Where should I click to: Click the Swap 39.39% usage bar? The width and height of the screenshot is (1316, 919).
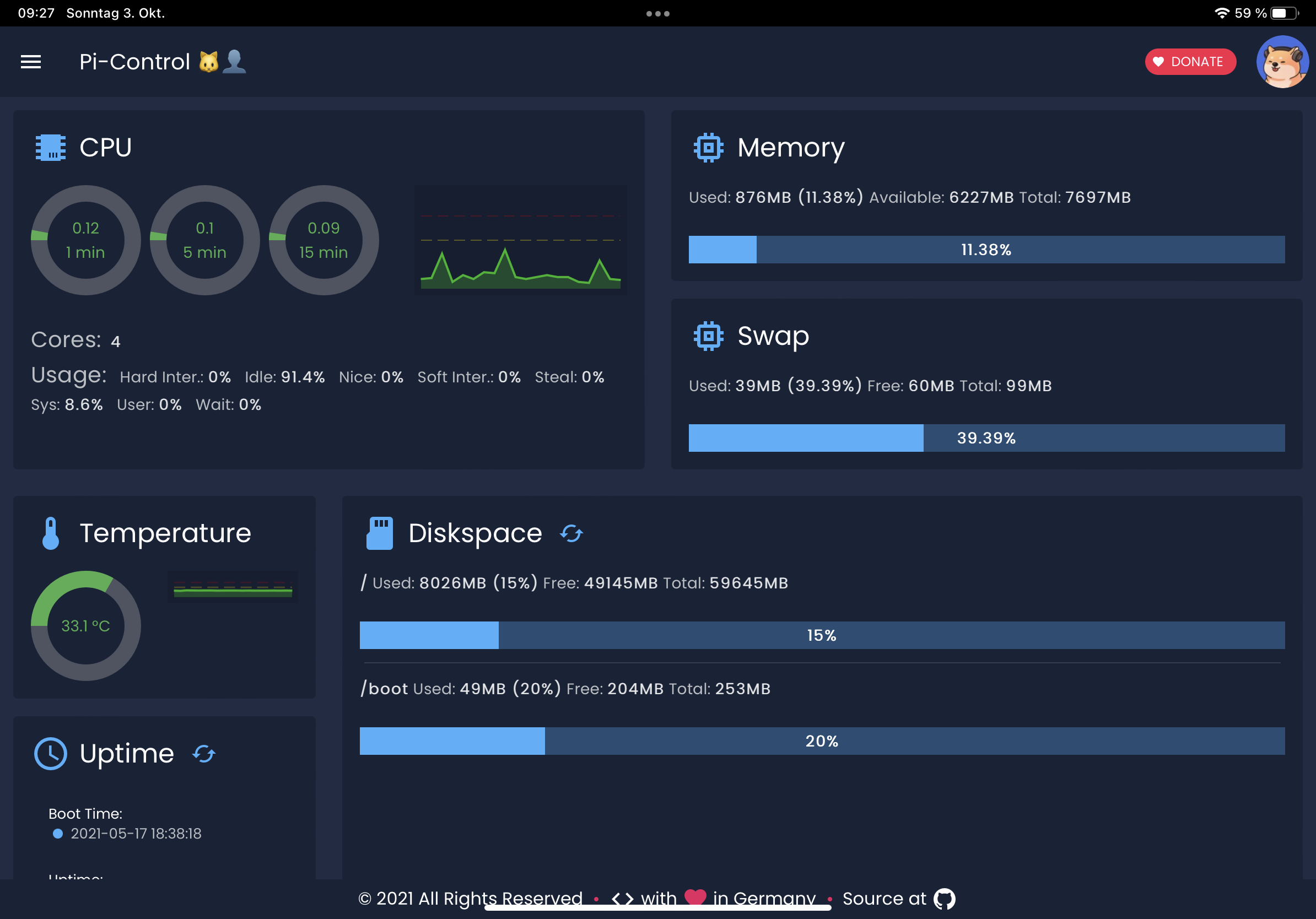[x=986, y=439]
